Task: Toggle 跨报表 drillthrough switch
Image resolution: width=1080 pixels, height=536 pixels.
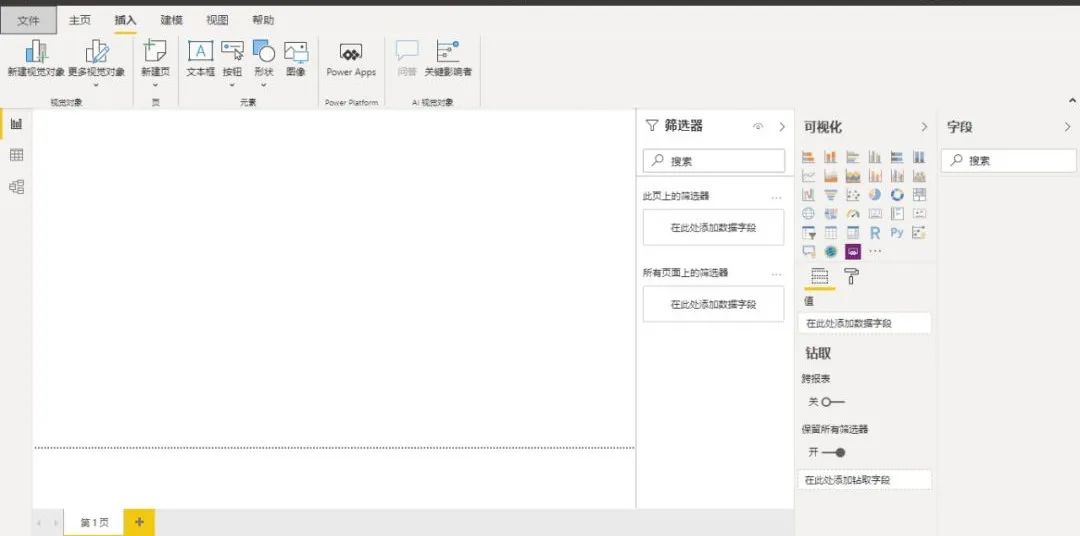Action: coord(832,402)
